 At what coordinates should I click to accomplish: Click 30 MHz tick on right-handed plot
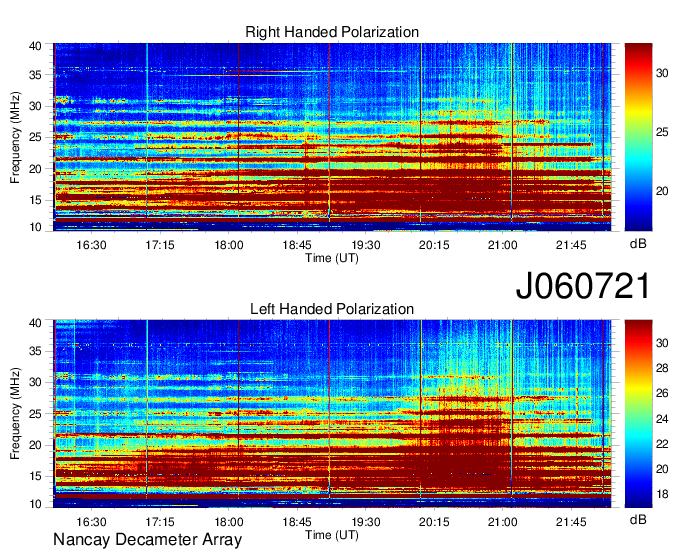click(36, 106)
